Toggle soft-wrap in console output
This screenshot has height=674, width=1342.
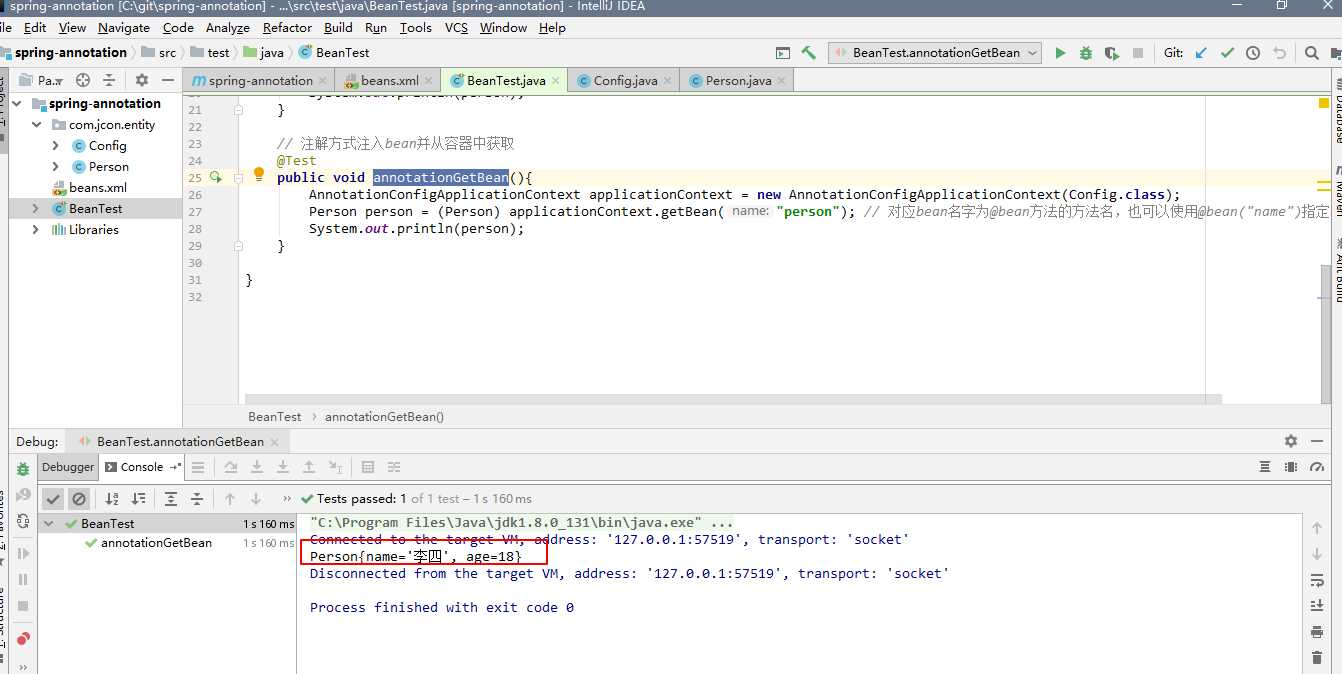pos(1317,580)
